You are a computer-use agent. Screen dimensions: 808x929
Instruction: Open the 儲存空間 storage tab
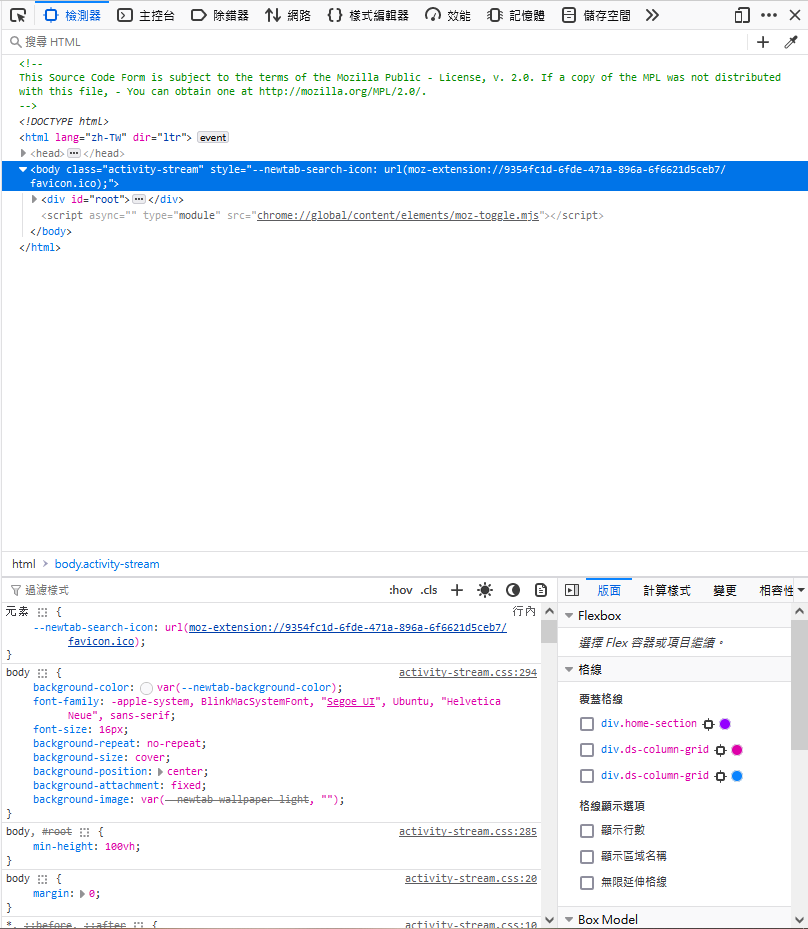(x=596, y=15)
